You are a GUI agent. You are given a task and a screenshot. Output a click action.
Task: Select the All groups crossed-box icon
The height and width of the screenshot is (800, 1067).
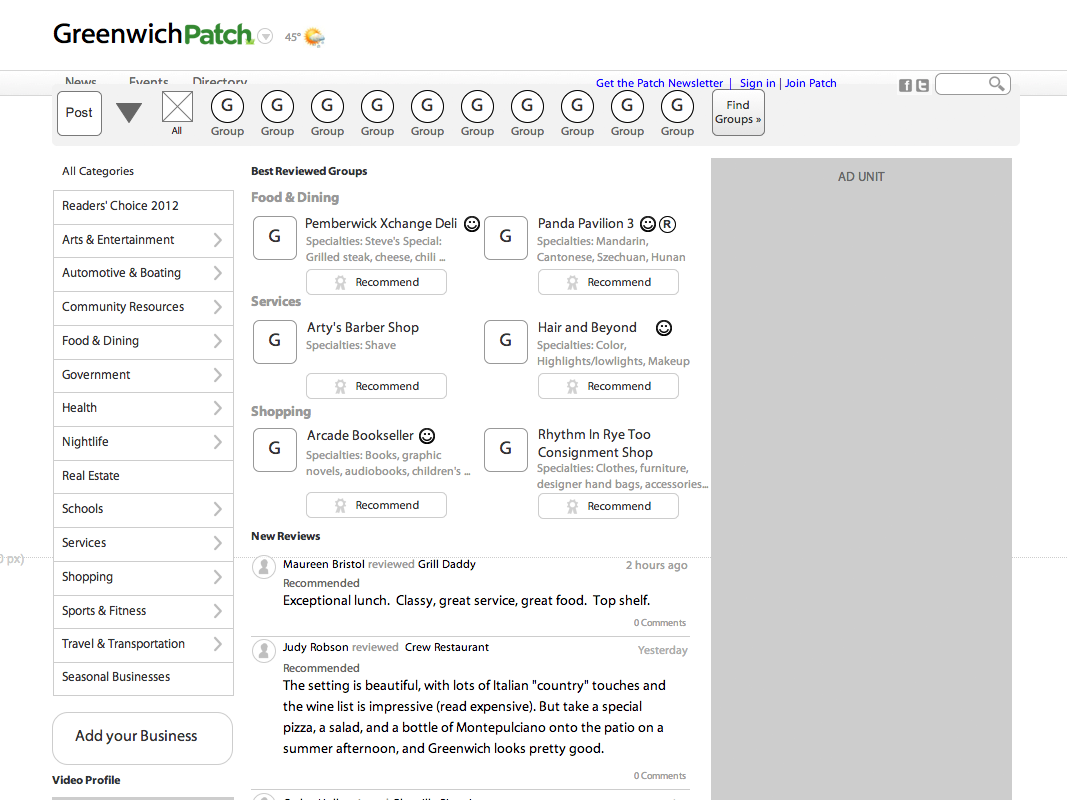[x=177, y=107]
